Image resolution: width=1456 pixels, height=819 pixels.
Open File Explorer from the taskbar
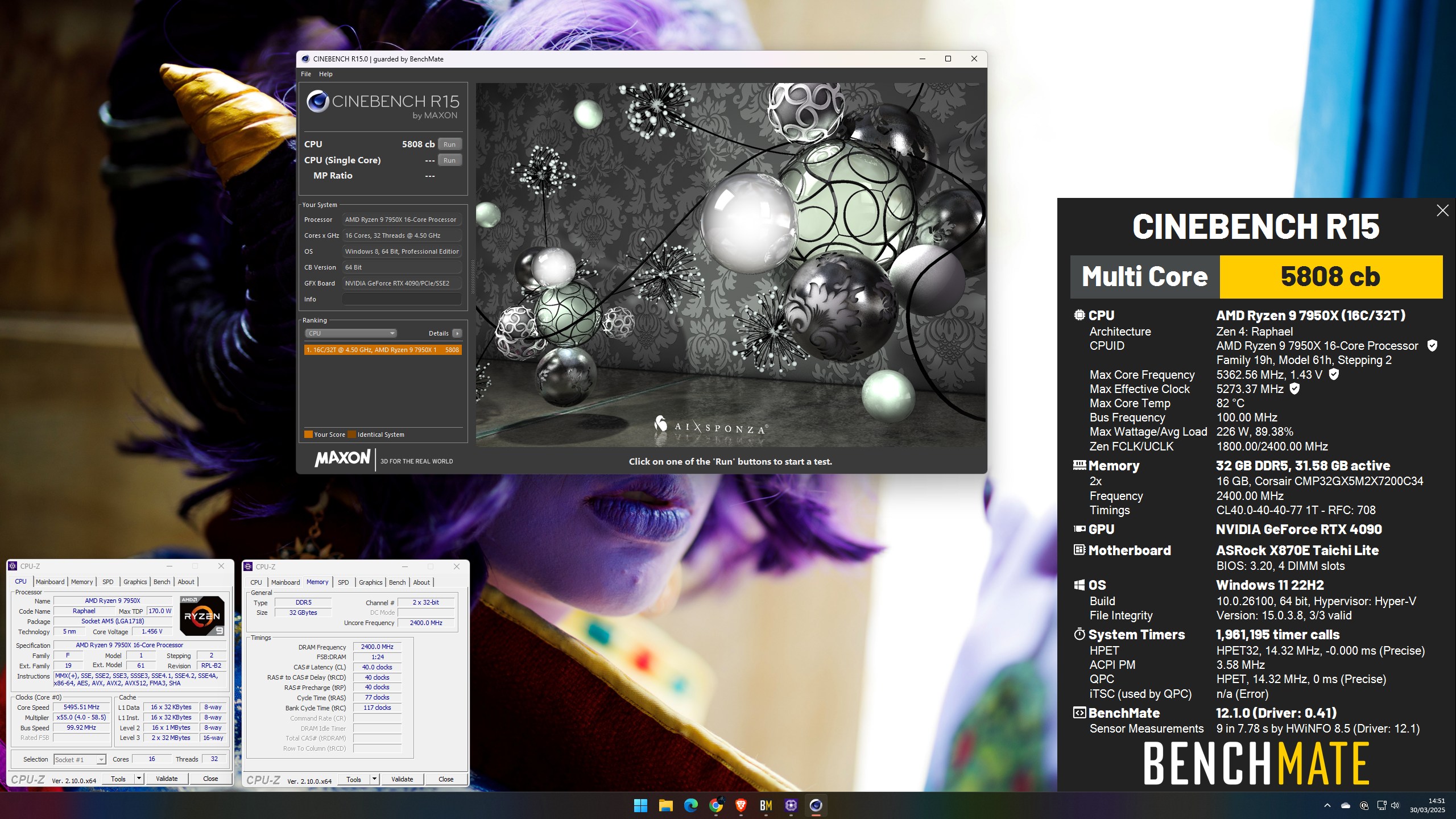[665, 805]
